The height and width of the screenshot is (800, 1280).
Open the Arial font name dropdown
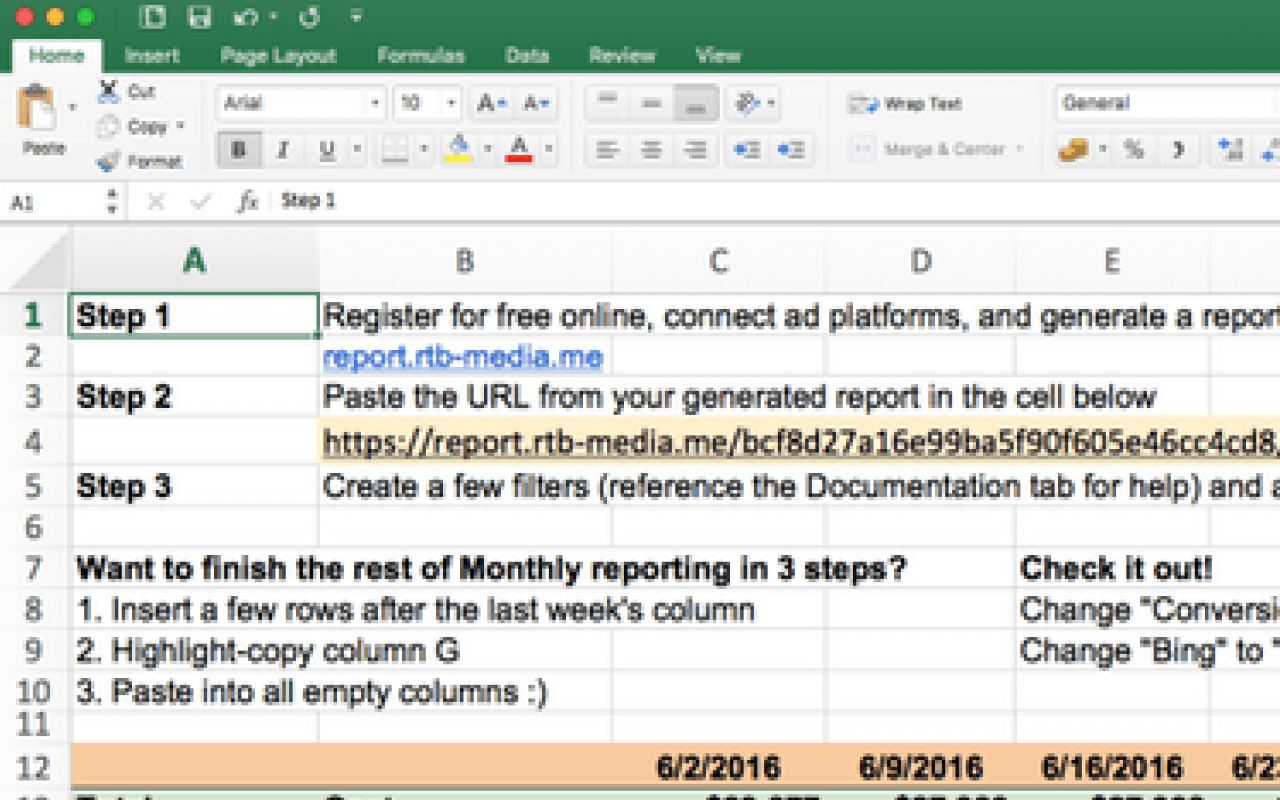click(x=375, y=103)
